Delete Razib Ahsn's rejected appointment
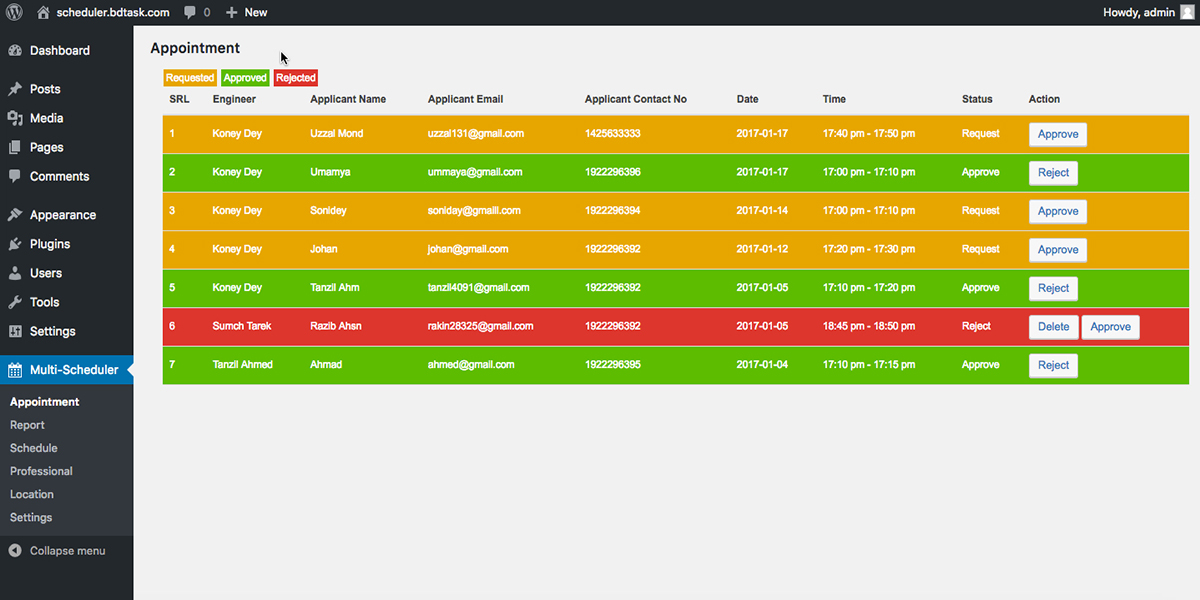1200x600 pixels. point(1053,327)
